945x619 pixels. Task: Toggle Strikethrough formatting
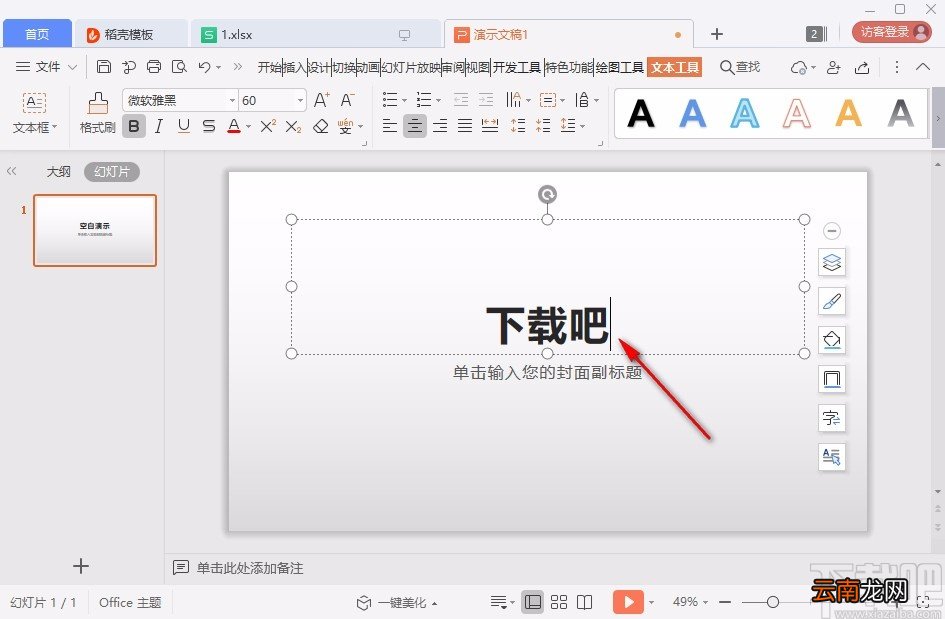coord(209,126)
